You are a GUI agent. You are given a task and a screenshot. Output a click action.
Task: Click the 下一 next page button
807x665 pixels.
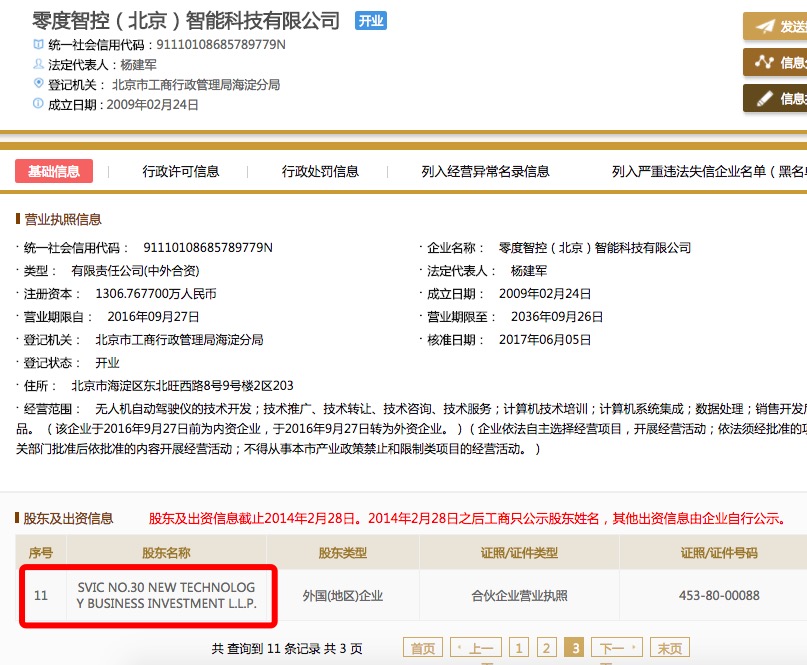(617, 648)
